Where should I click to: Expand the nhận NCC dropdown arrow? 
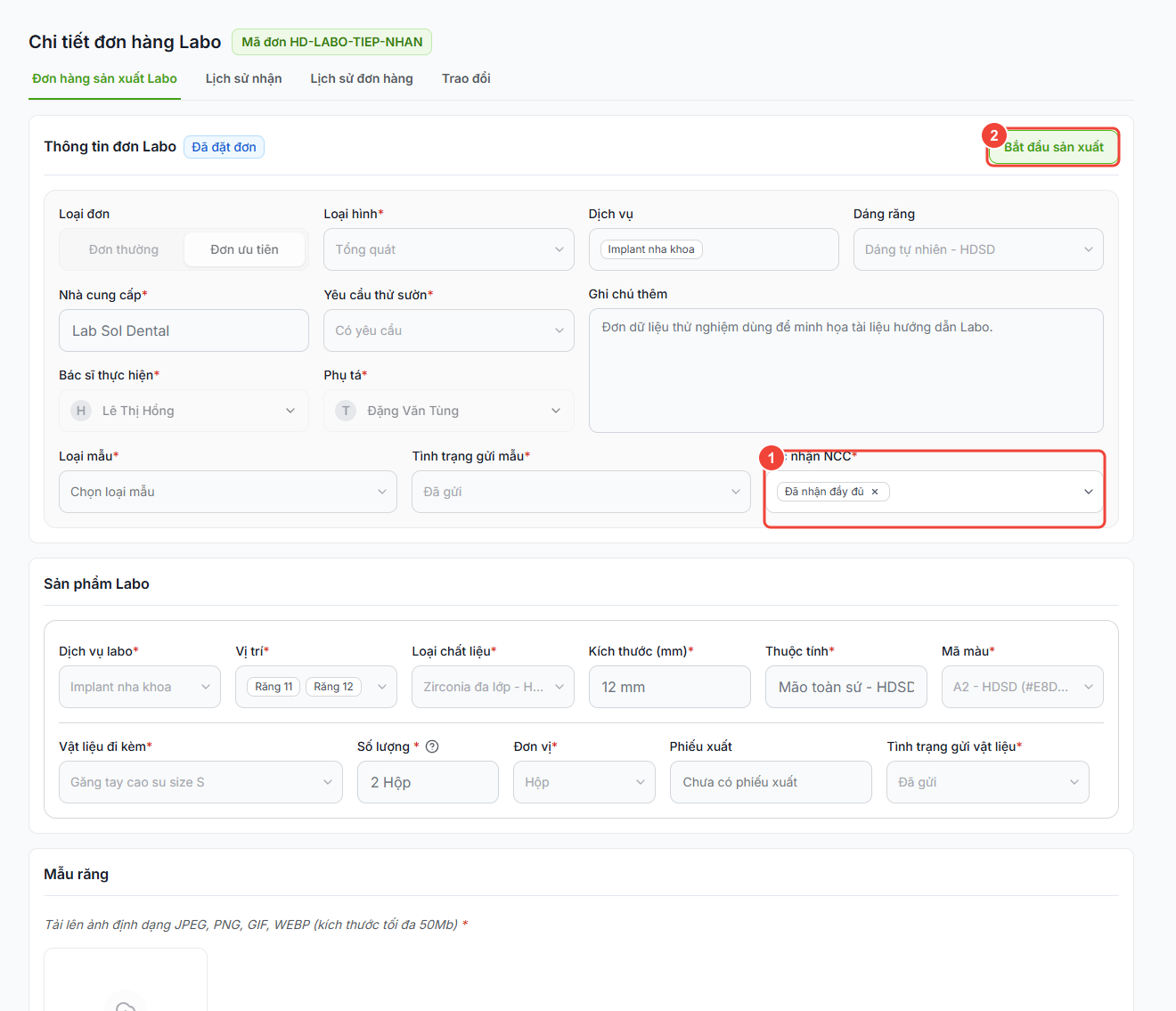pyautogui.click(x=1088, y=492)
